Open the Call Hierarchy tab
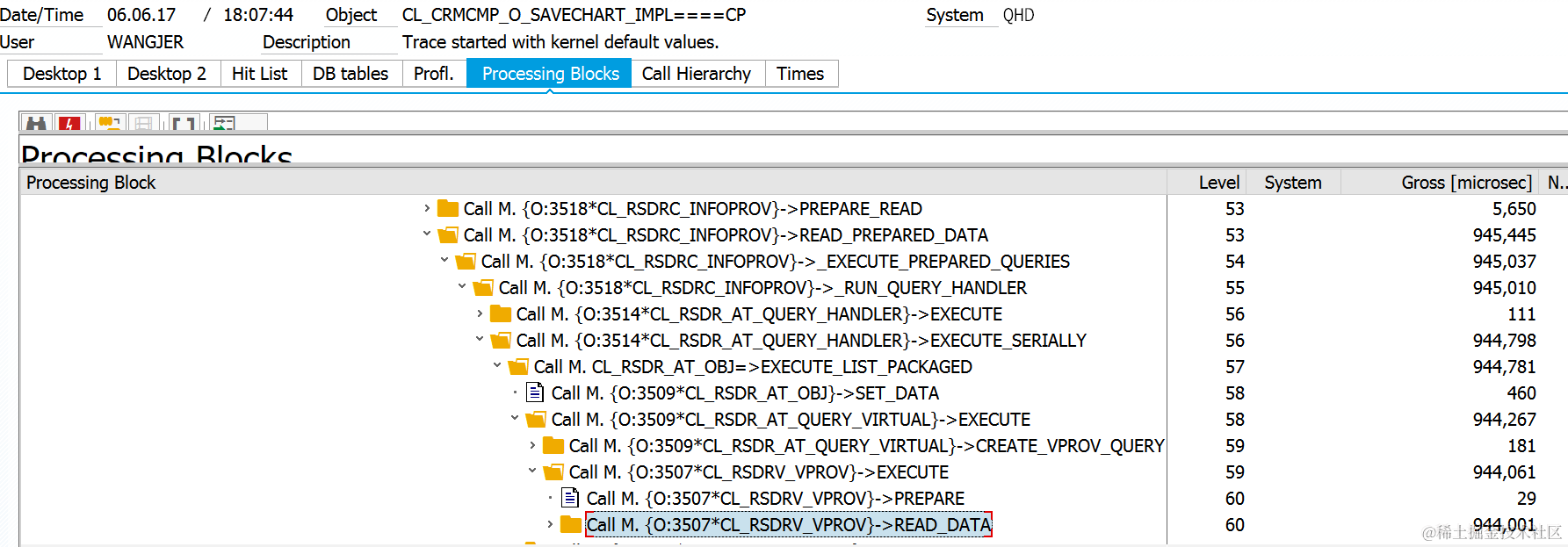 (697, 74)
